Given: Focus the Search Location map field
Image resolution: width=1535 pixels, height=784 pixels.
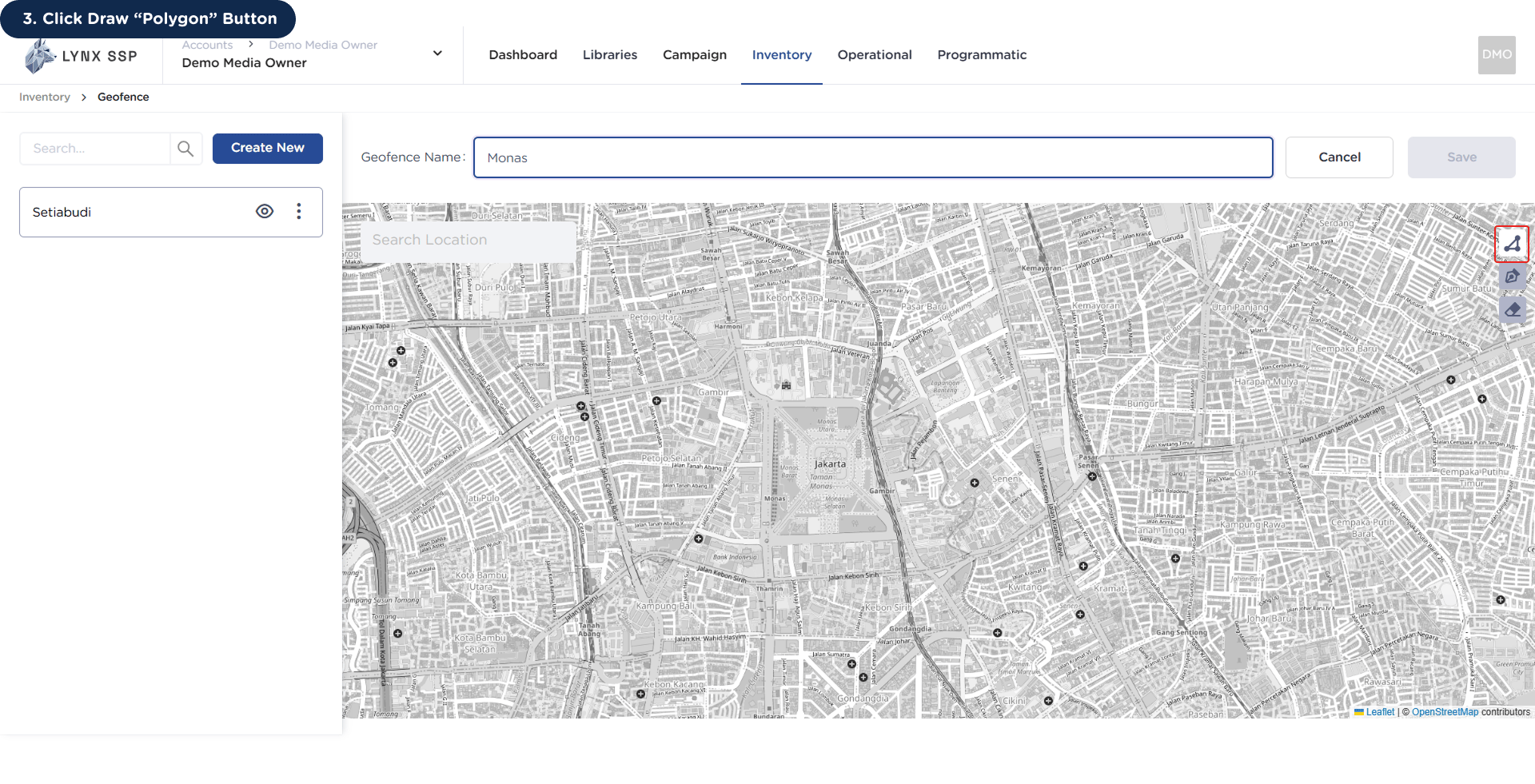Looking at the screenshot, I should point(468,240).
